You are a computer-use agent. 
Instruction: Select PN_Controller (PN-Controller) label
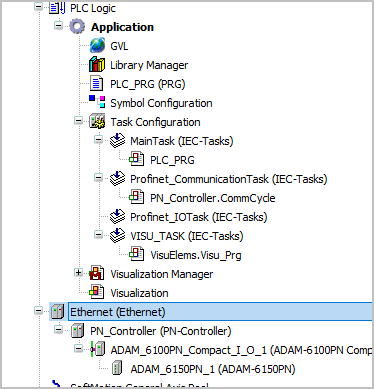(161, 331)
